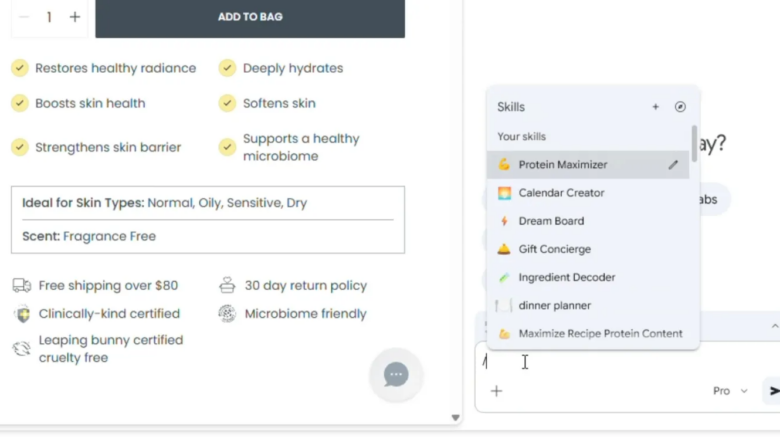Open the floating chat bubble icon

pyautogui.click(x=396, y=375)
